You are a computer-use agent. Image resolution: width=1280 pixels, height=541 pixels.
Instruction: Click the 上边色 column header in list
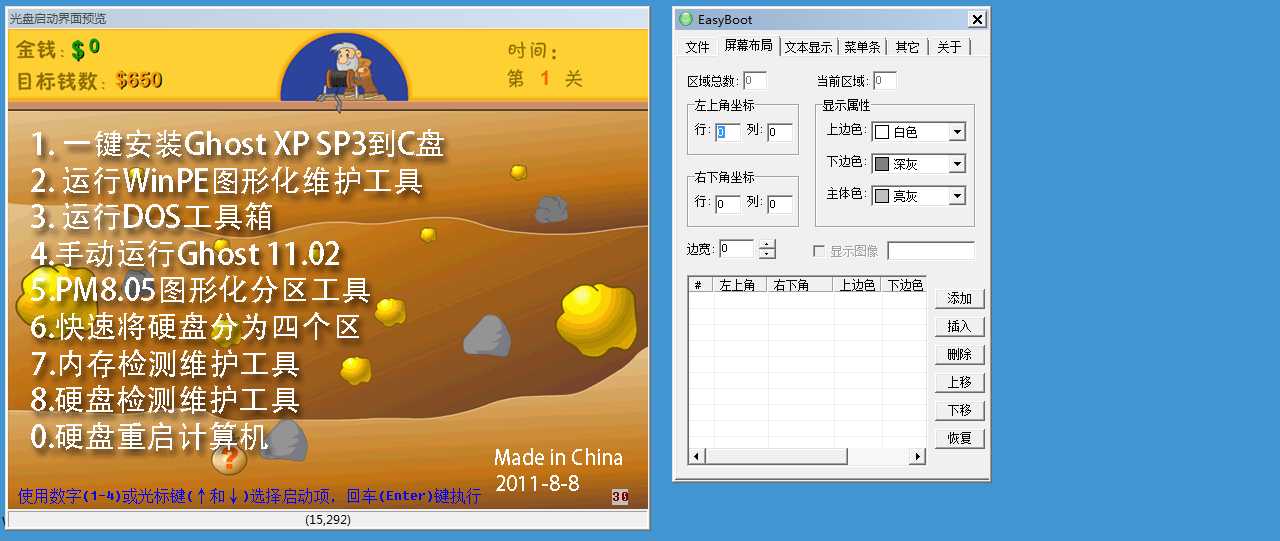(857, 285)
